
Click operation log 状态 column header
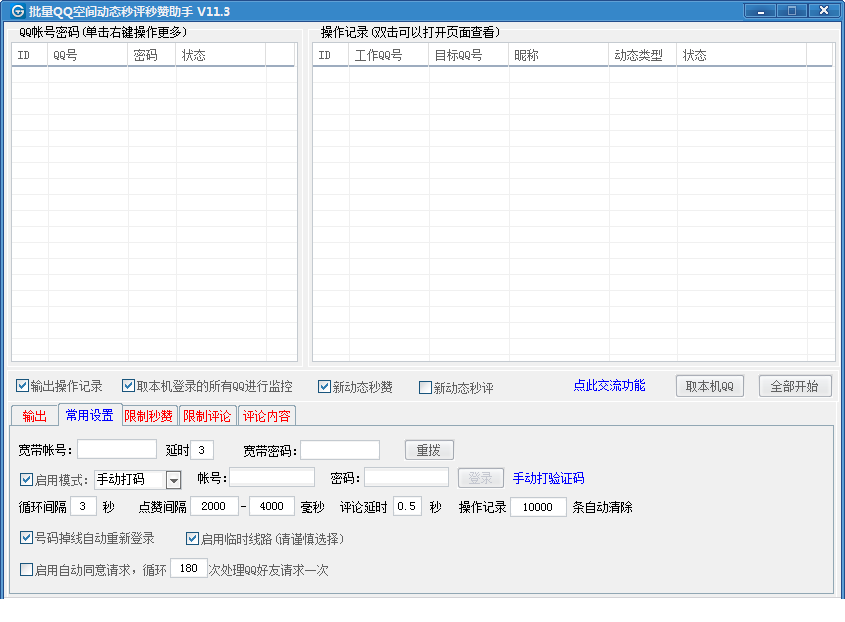(x=742, y=55)
